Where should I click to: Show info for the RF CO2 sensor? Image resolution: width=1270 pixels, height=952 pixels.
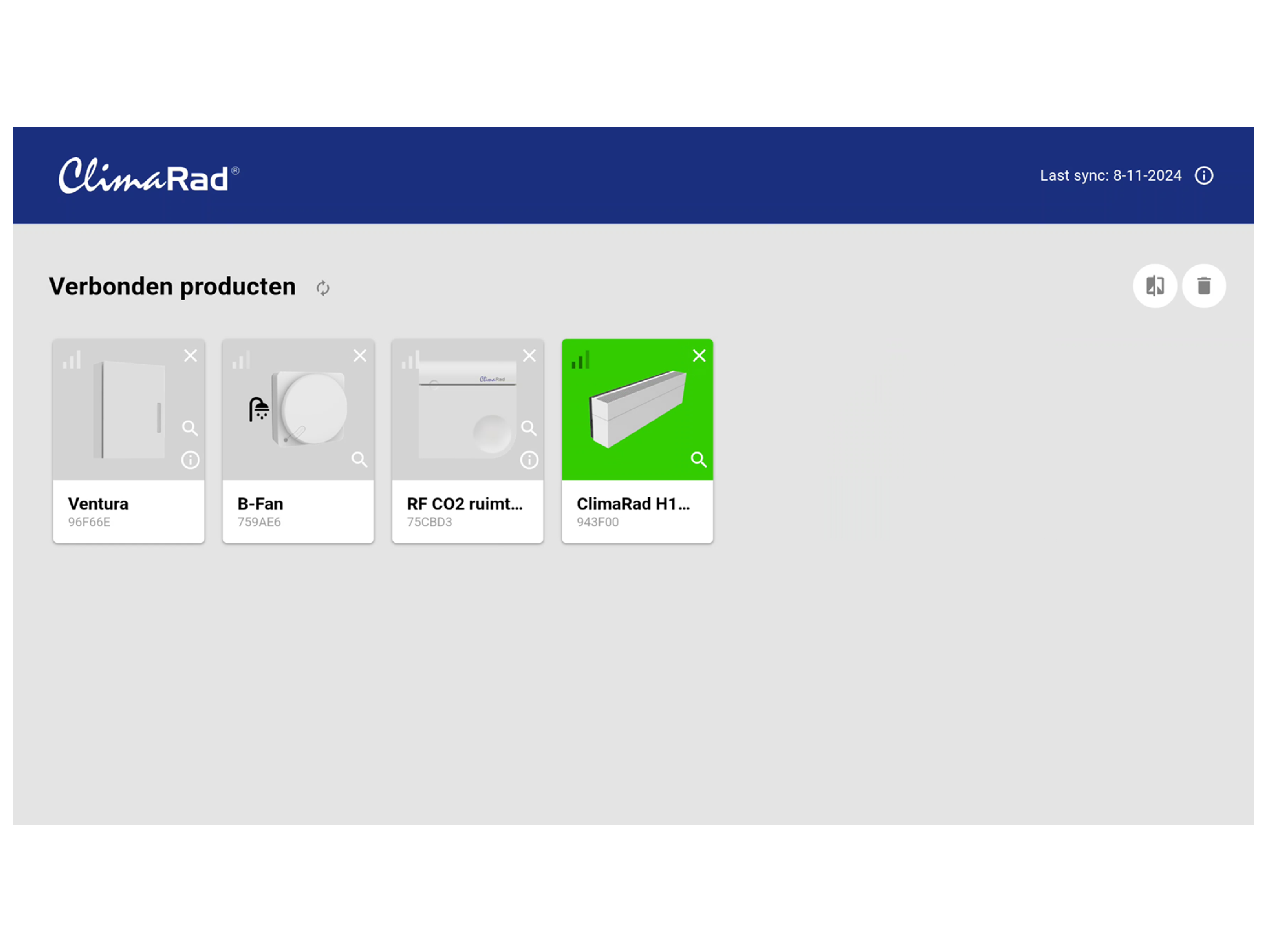point(529,460)
